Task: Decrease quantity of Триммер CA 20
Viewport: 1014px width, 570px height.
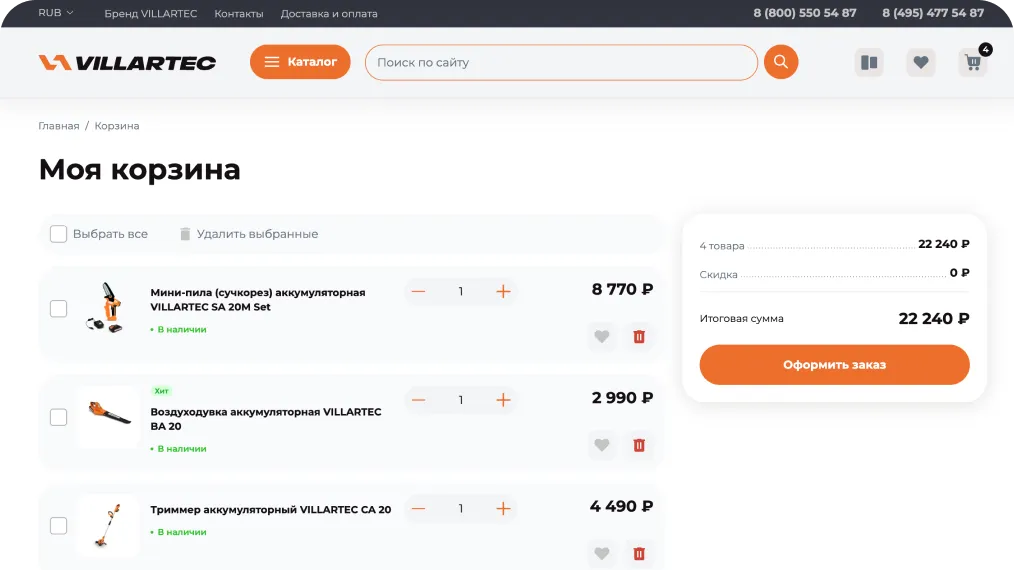Action: coord(418,509)
